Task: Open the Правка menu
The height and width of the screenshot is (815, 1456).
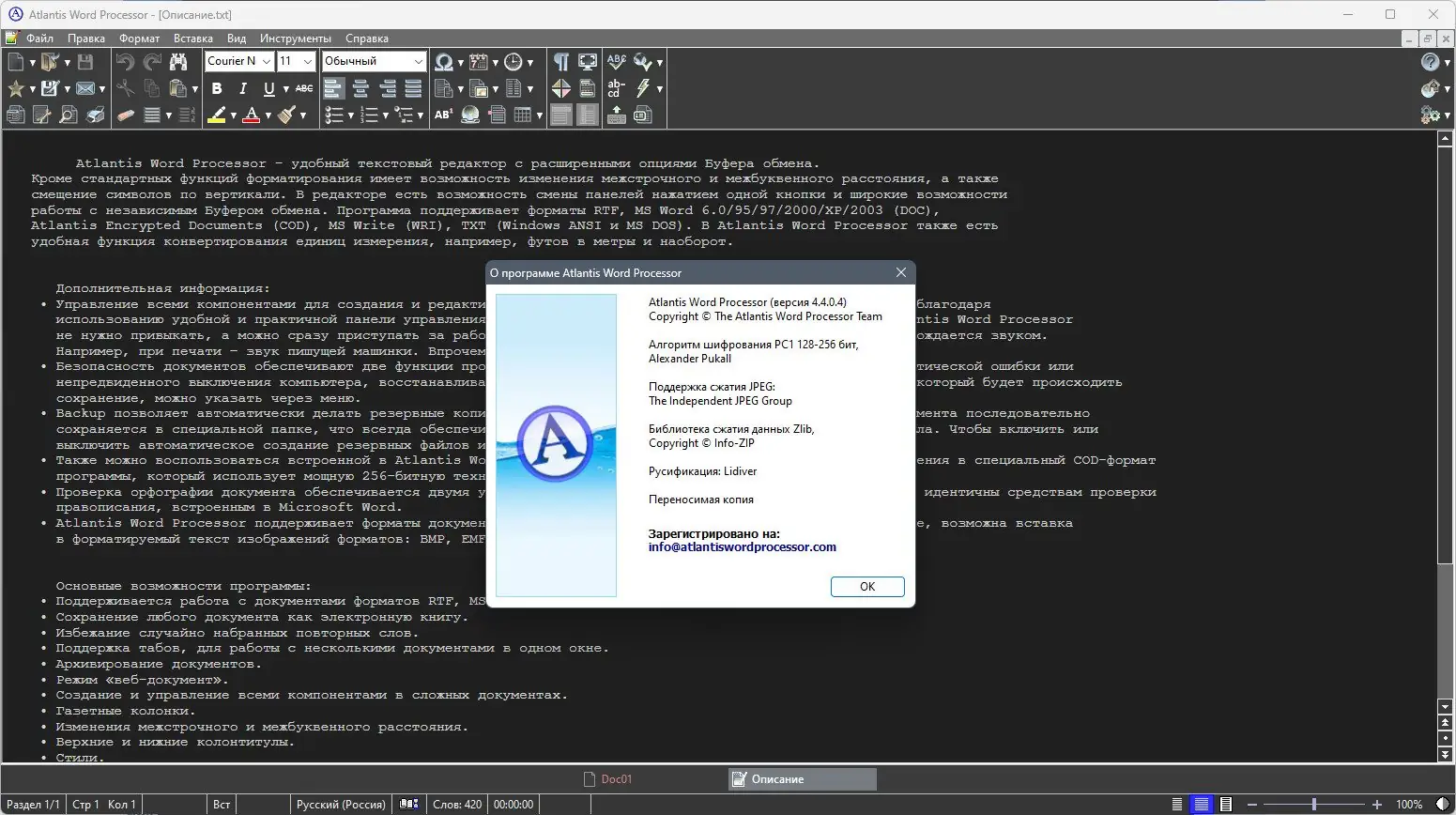Action: pyautogui.click(x=86, y=38)
